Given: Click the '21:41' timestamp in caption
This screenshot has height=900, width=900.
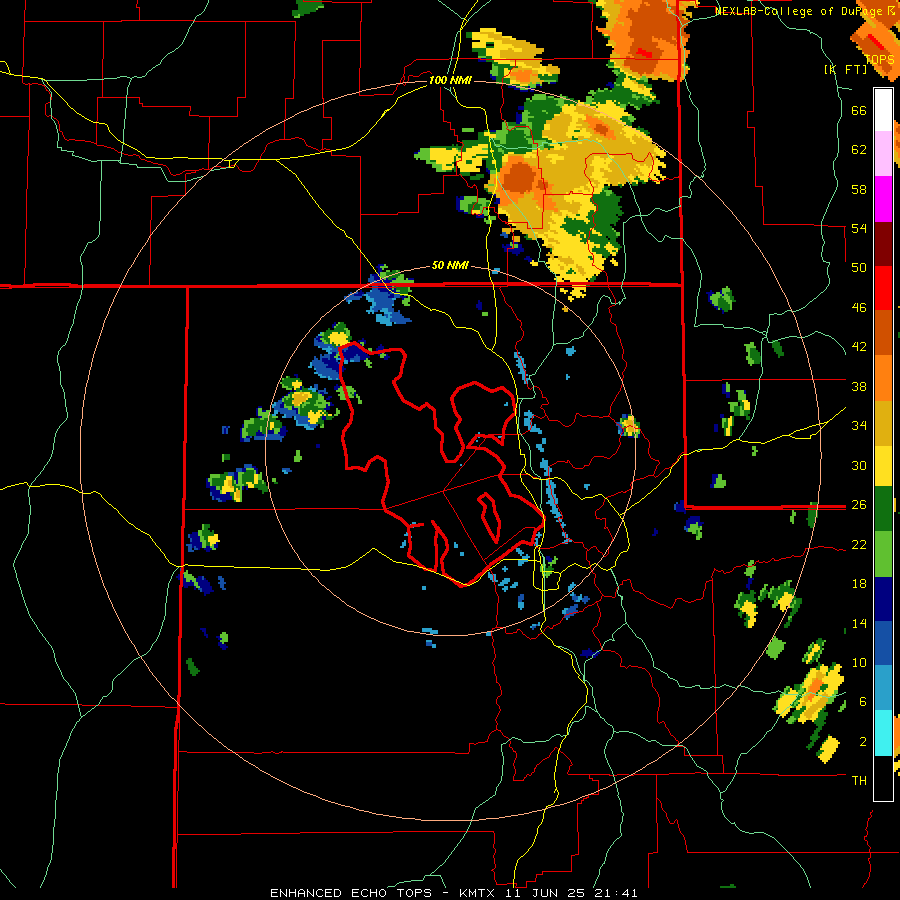Looking at the screenshot, I should point(617,893).
